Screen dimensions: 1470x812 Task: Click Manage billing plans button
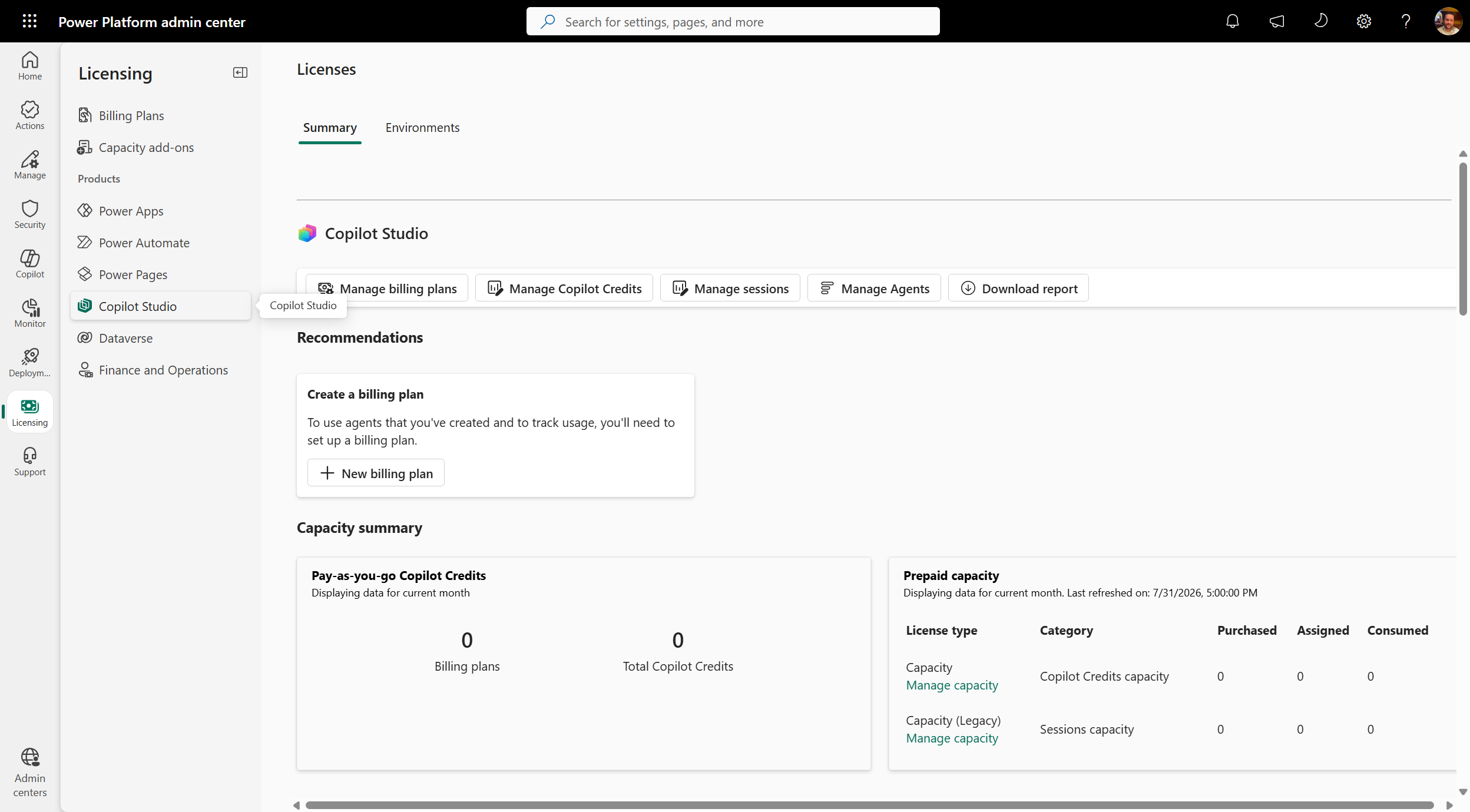387,288
